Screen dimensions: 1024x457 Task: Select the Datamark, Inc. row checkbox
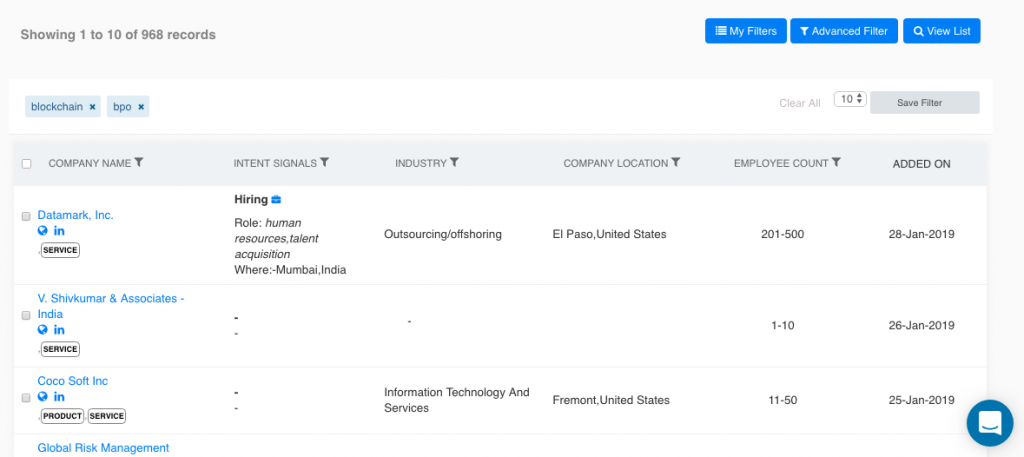[26, 216]
